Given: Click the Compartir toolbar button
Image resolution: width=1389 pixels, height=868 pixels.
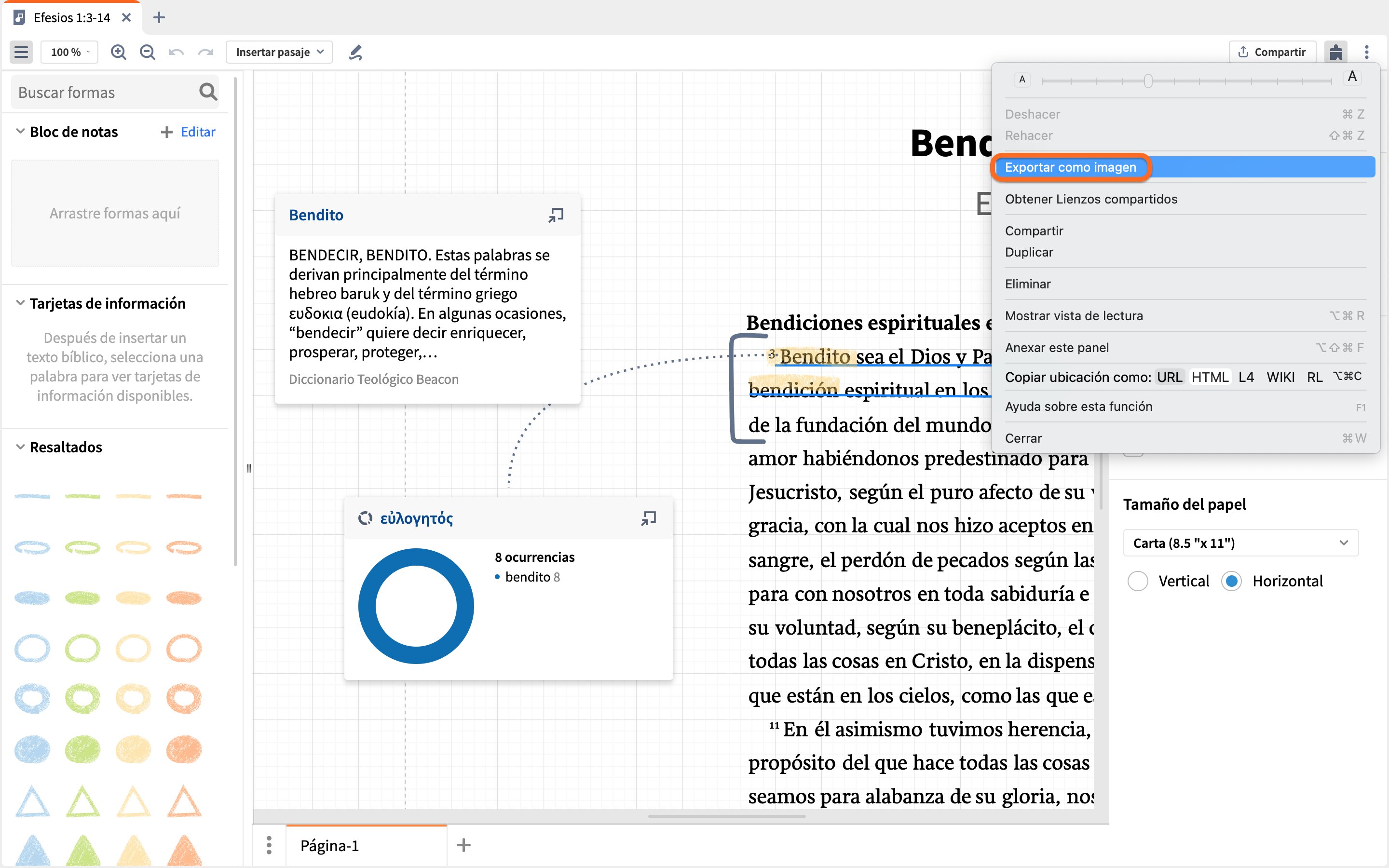Looking at the screenshot, I should click(x=1272, y=52).
